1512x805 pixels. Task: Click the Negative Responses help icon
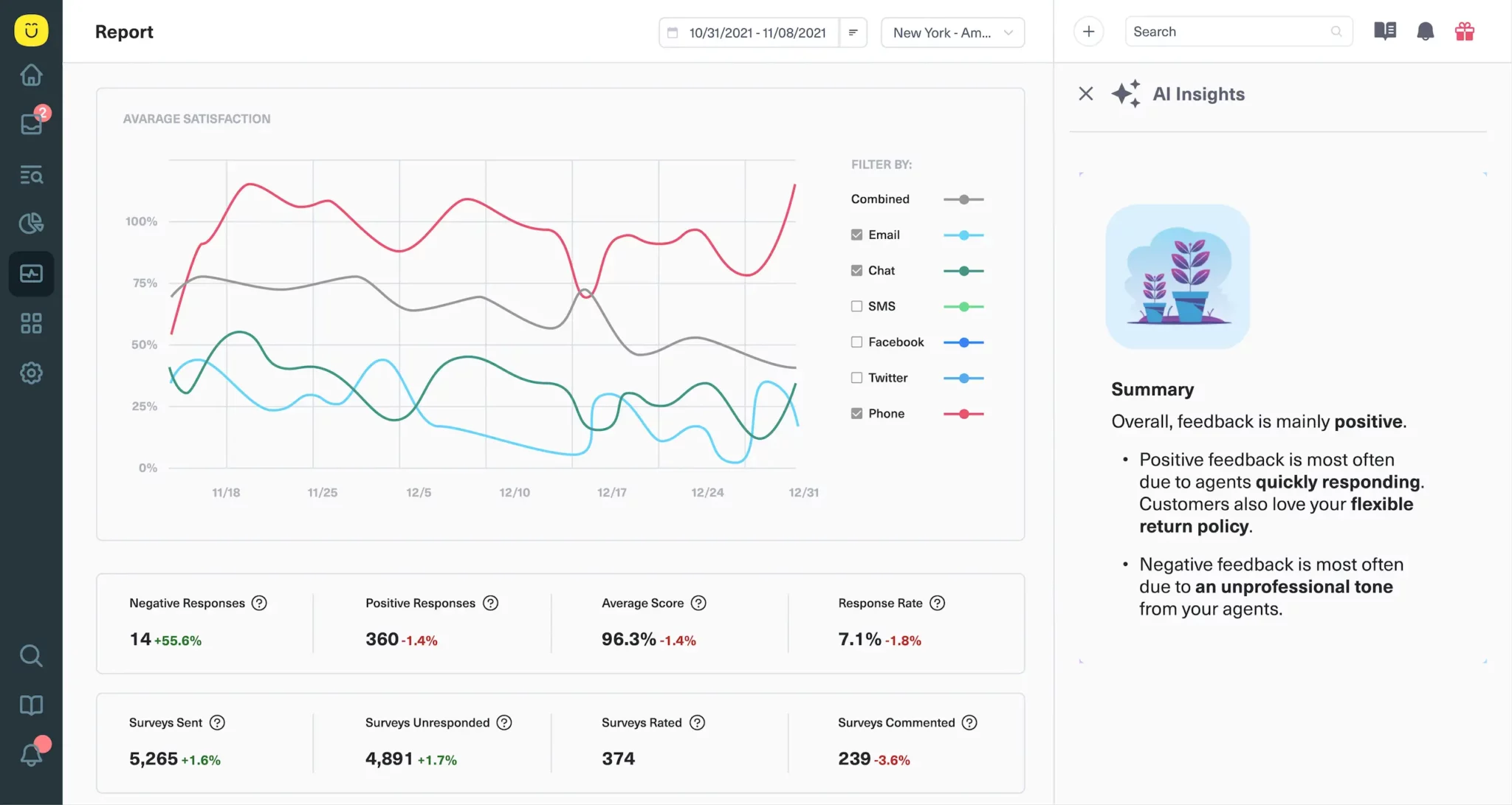click(259, 603)
